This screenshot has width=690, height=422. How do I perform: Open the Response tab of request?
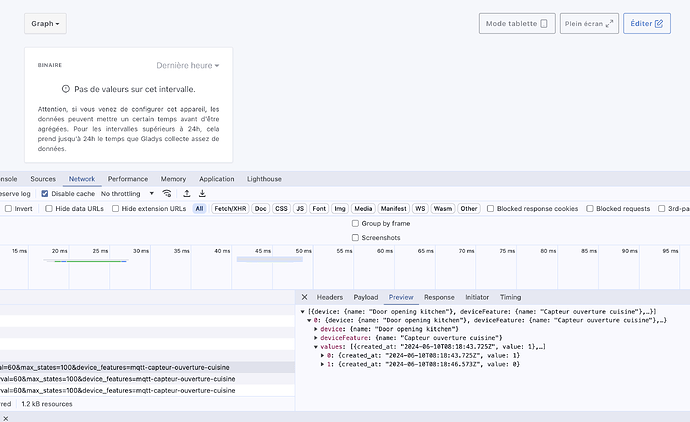[x=439, y=297]
